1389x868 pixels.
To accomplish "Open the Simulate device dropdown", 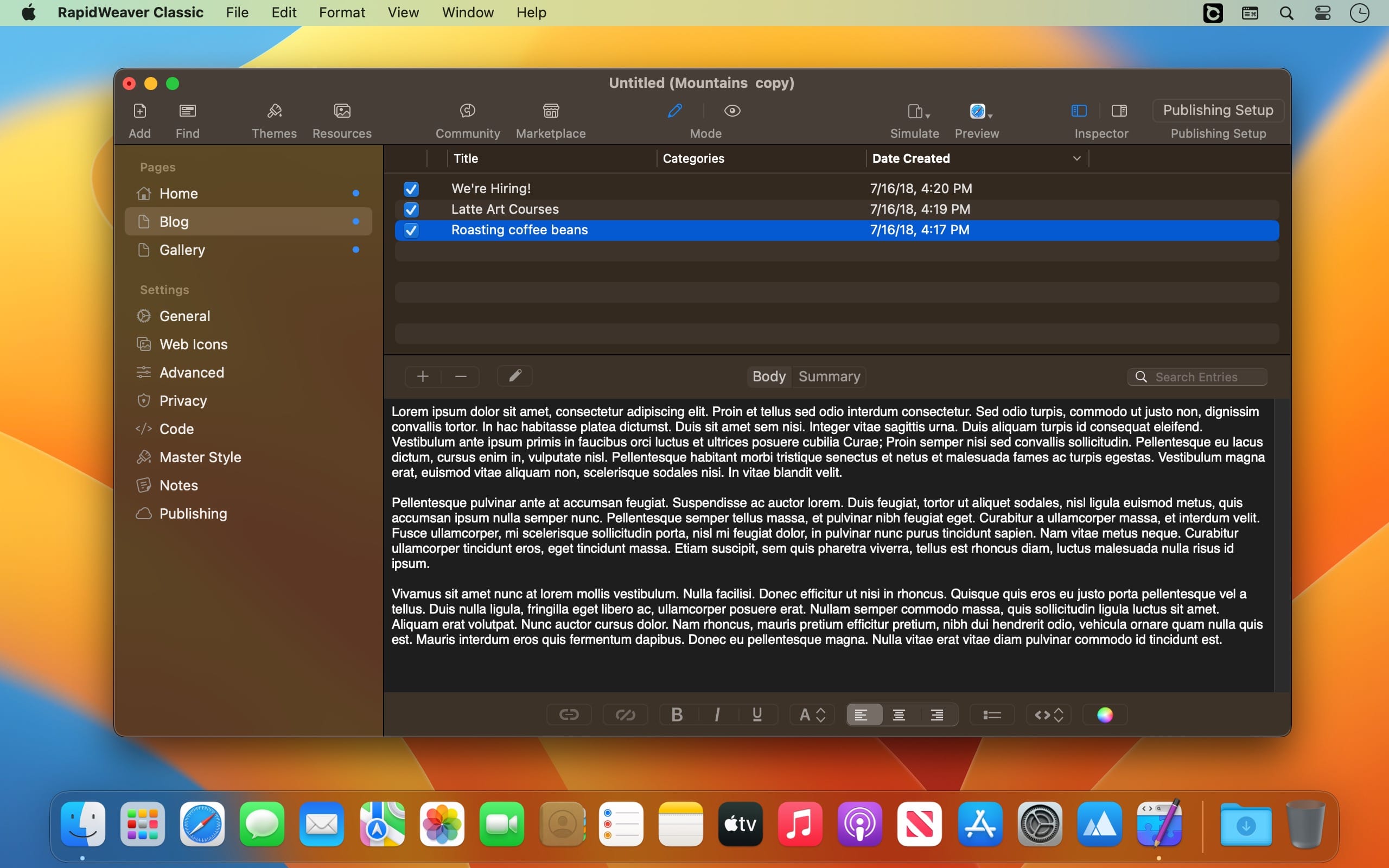I will (919, 111).
